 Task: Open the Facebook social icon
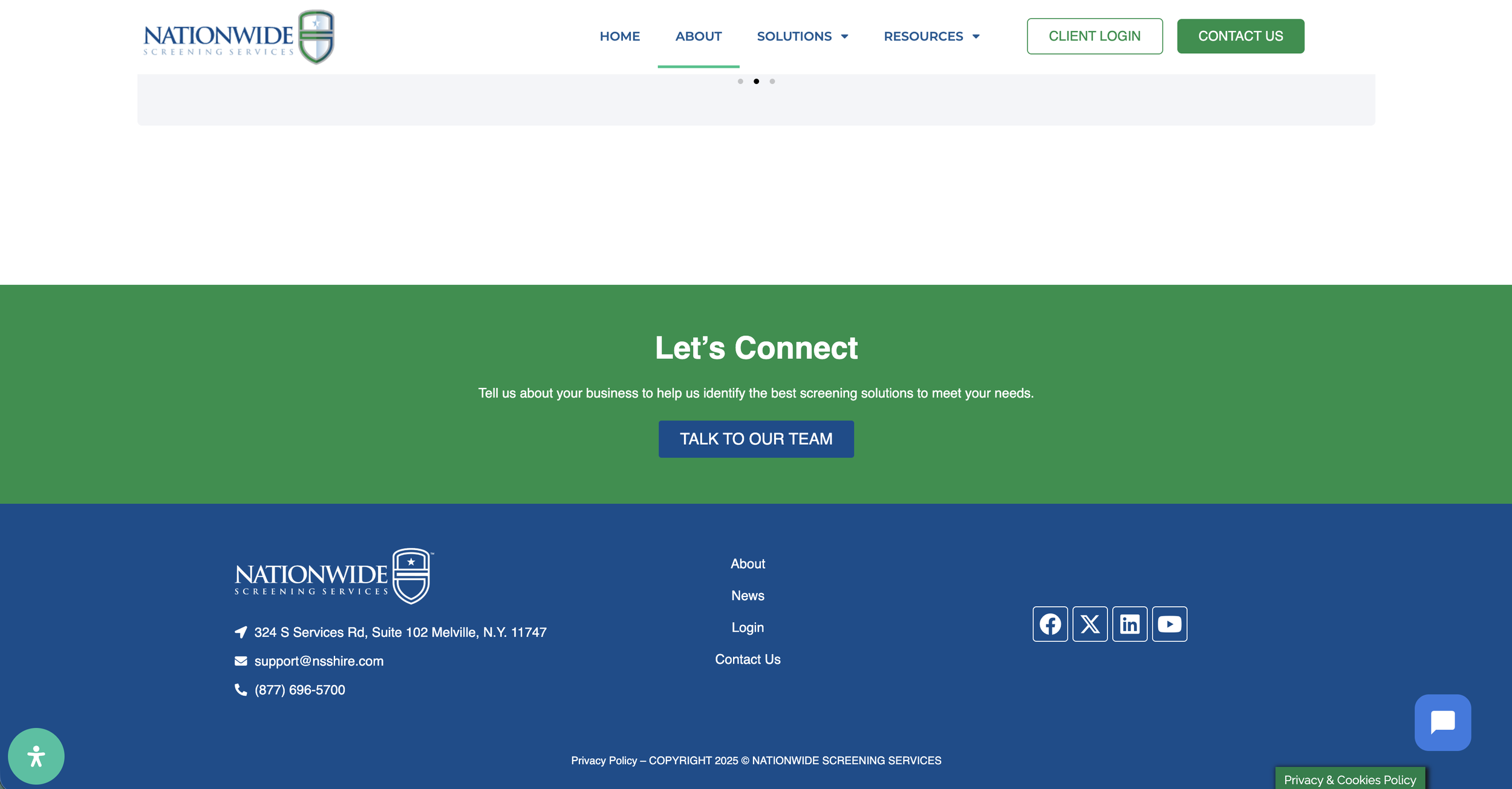click(1050, 624)
